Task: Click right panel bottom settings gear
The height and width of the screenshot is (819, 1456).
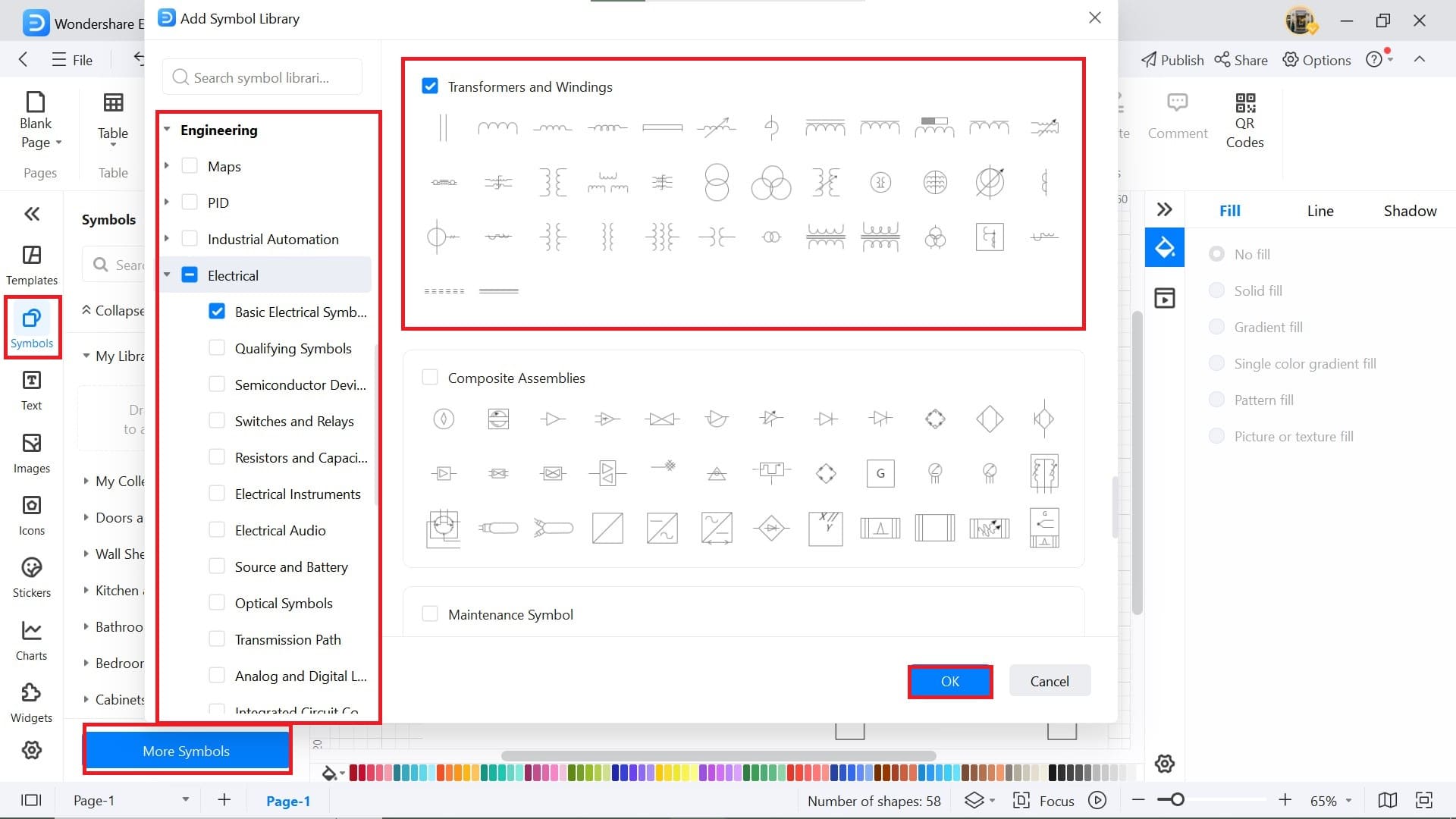Action: coord(1165,763)
